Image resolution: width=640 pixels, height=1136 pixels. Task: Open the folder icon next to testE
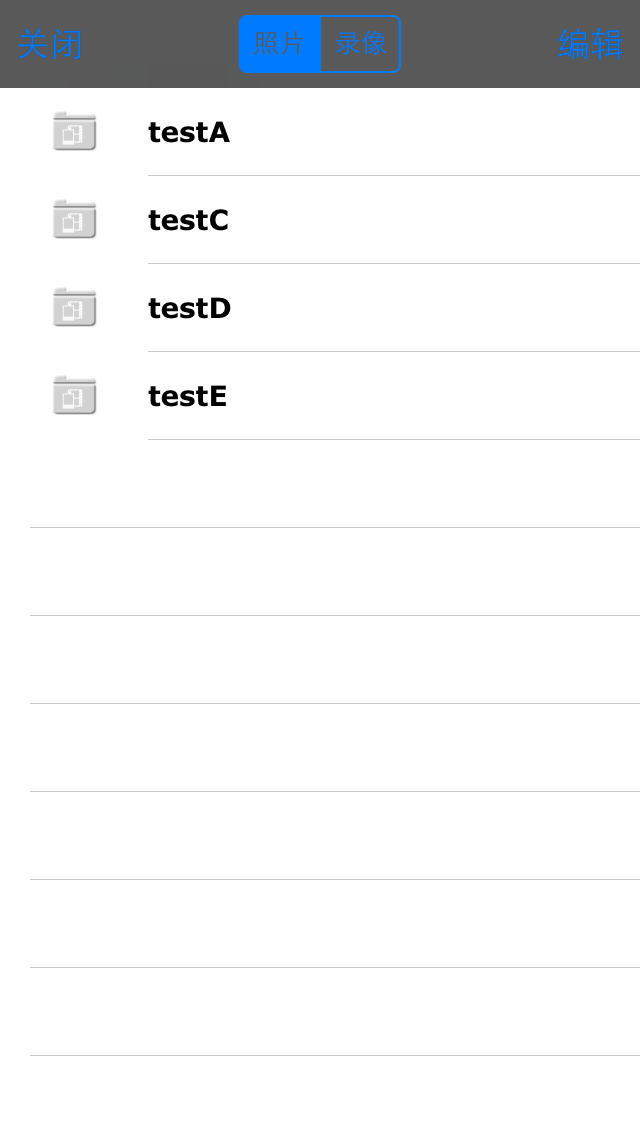75,396
